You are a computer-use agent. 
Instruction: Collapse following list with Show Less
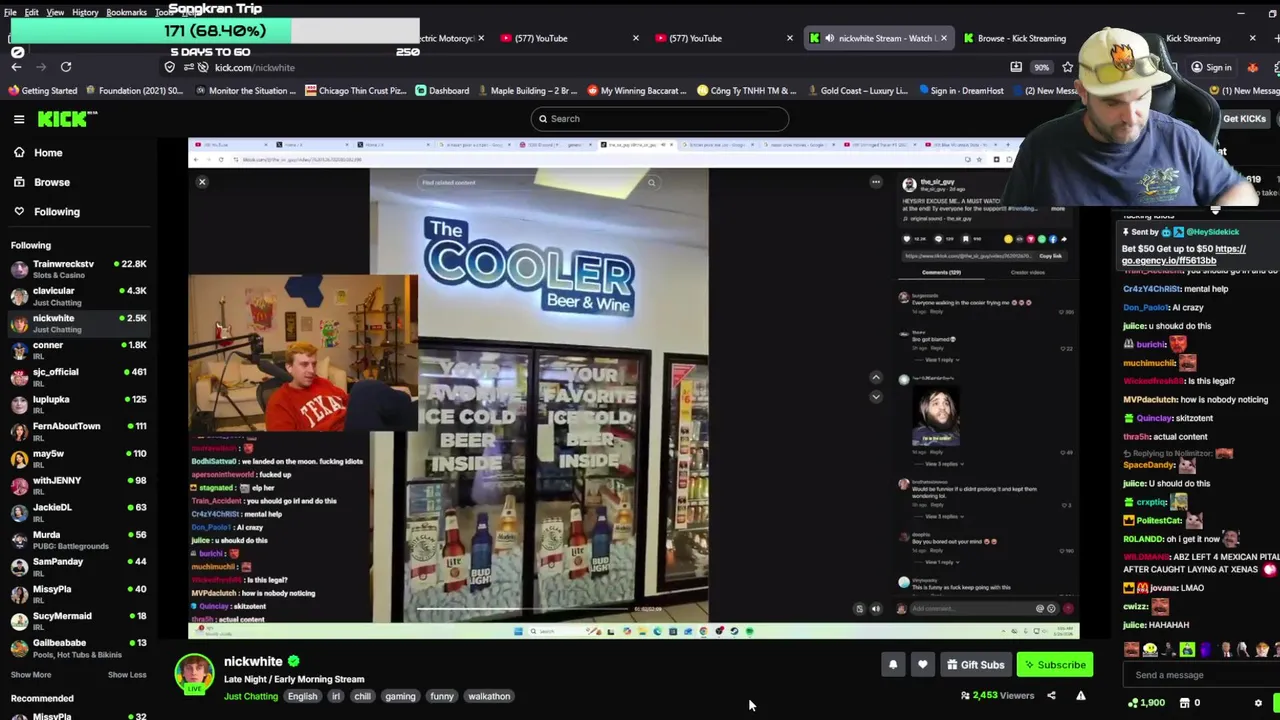click(x=127, y=675)
